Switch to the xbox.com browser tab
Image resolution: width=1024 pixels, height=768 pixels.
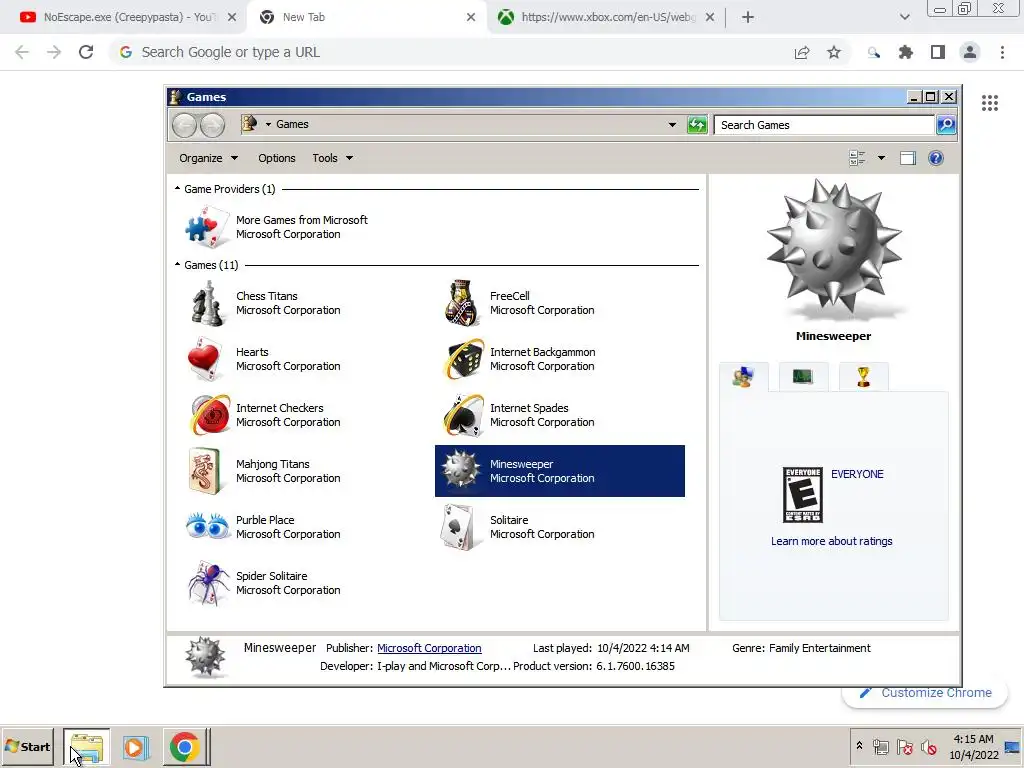pyautogui.click(x=606, y=17)
